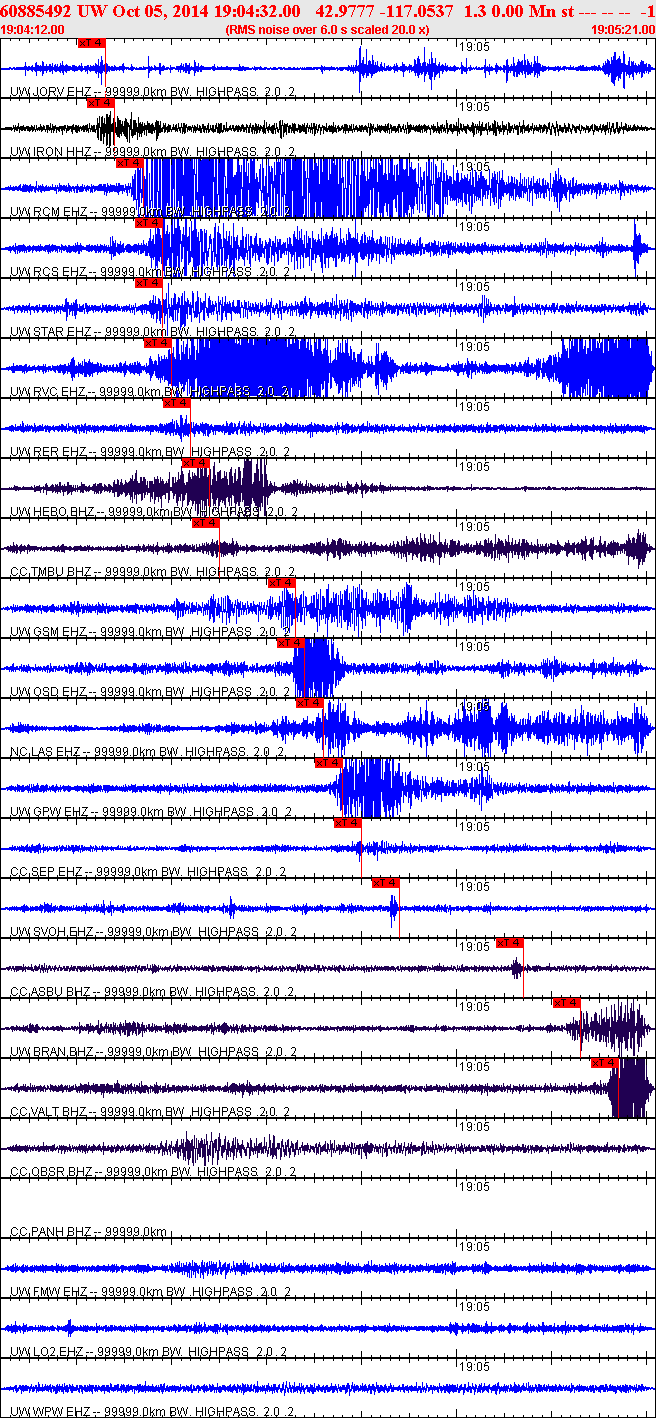Select the 'UW RCS EHZ' station label
This screenshot has width=656, height=1418.
[49, 272]
